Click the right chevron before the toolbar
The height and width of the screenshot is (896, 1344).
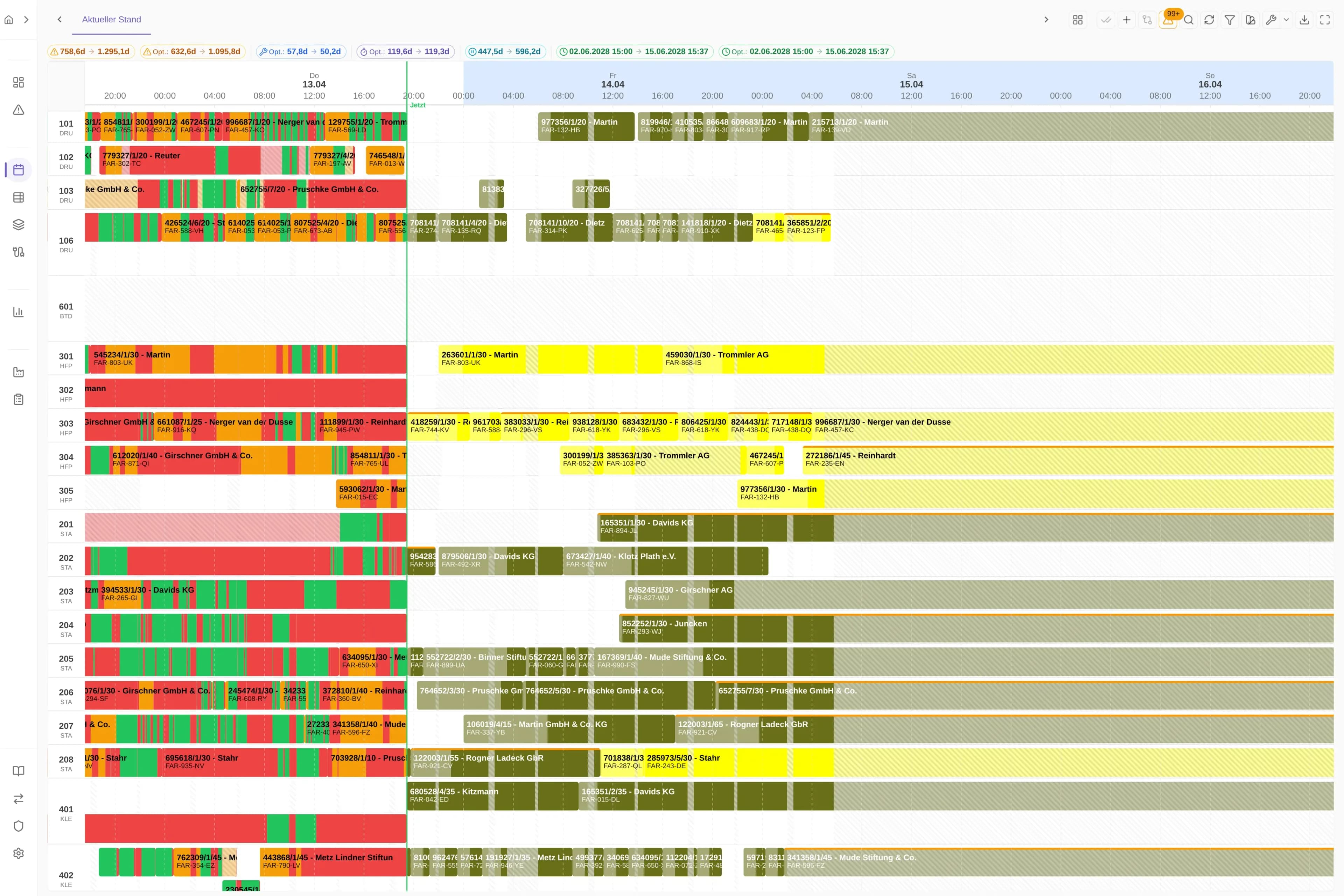tap(1046, 20)
